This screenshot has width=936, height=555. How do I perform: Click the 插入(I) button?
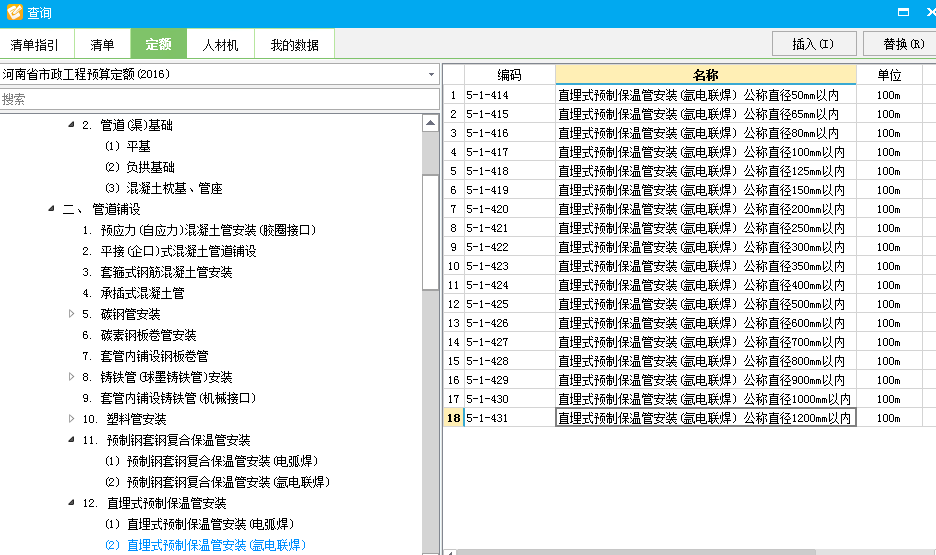(814, 44)
